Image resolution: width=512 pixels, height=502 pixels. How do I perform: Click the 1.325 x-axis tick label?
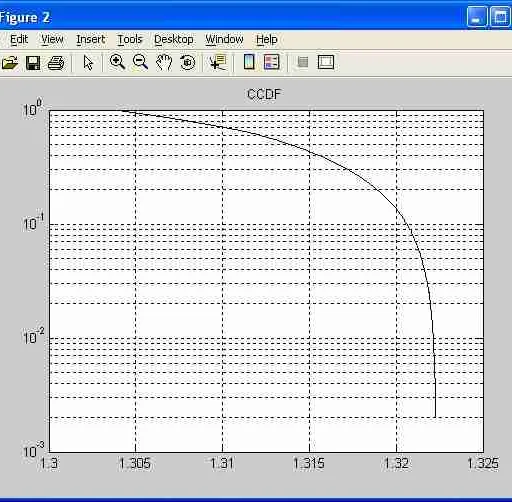click(x=483, y=463)
